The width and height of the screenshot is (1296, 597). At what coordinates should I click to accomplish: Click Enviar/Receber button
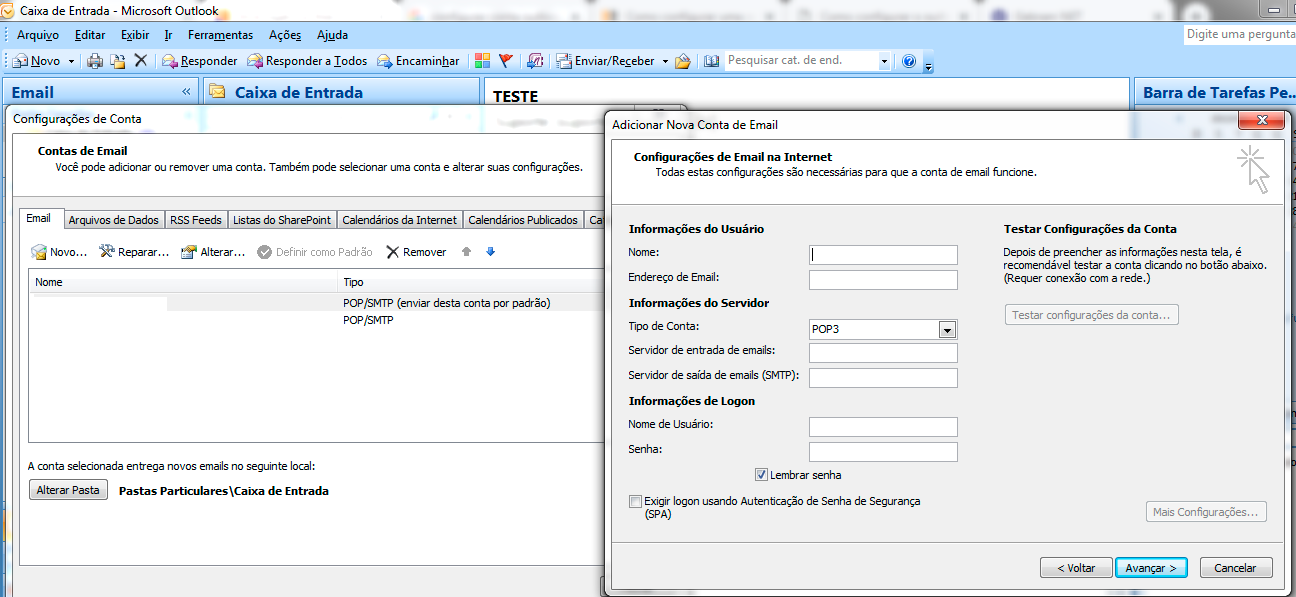(x=606, y=61)
